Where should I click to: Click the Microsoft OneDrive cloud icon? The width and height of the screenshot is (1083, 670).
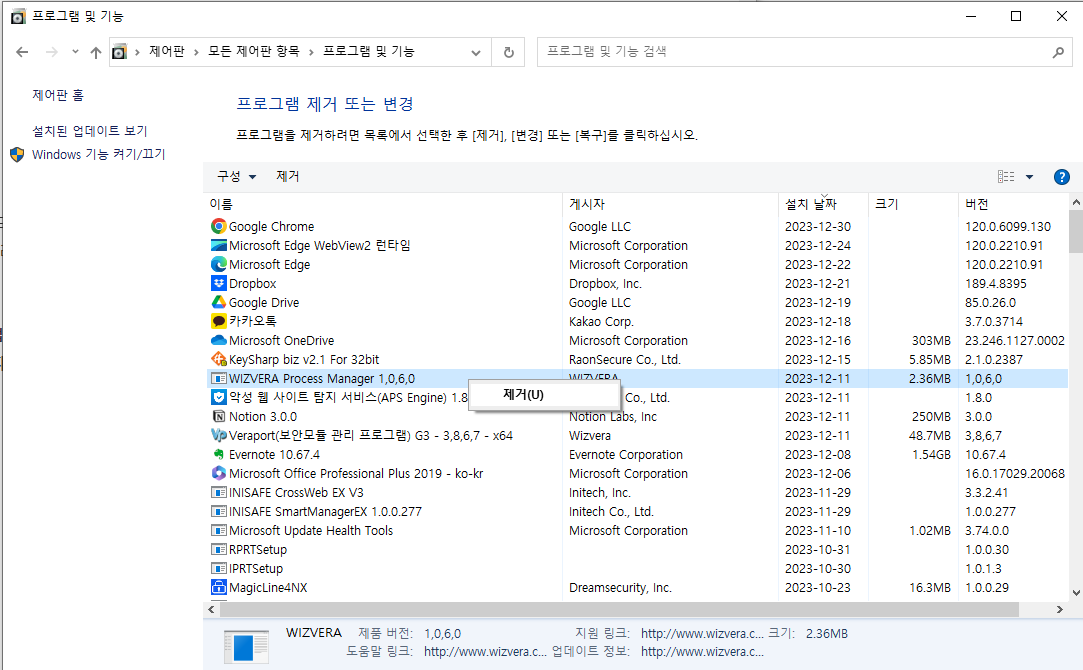click(x=218, y=341)
